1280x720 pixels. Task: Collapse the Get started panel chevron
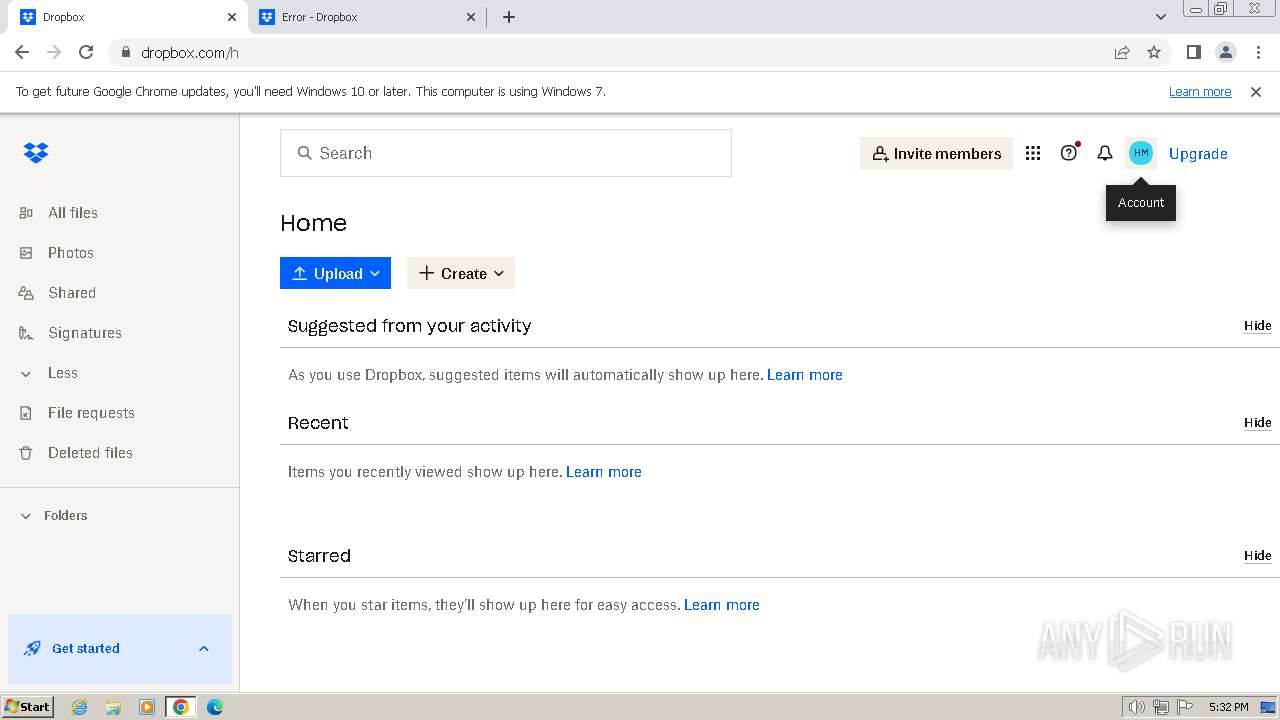pos(204,649)
